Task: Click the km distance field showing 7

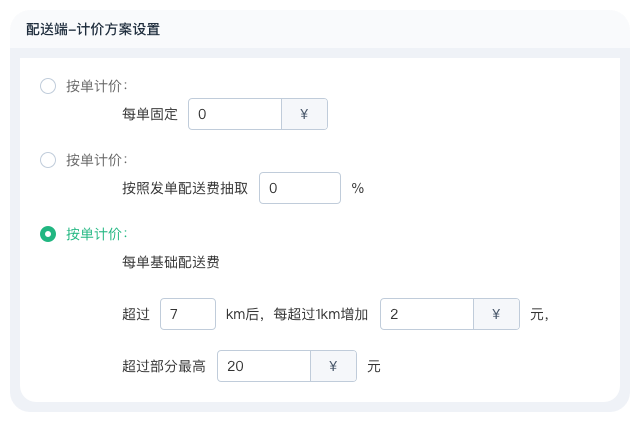Action: [187, 314]
